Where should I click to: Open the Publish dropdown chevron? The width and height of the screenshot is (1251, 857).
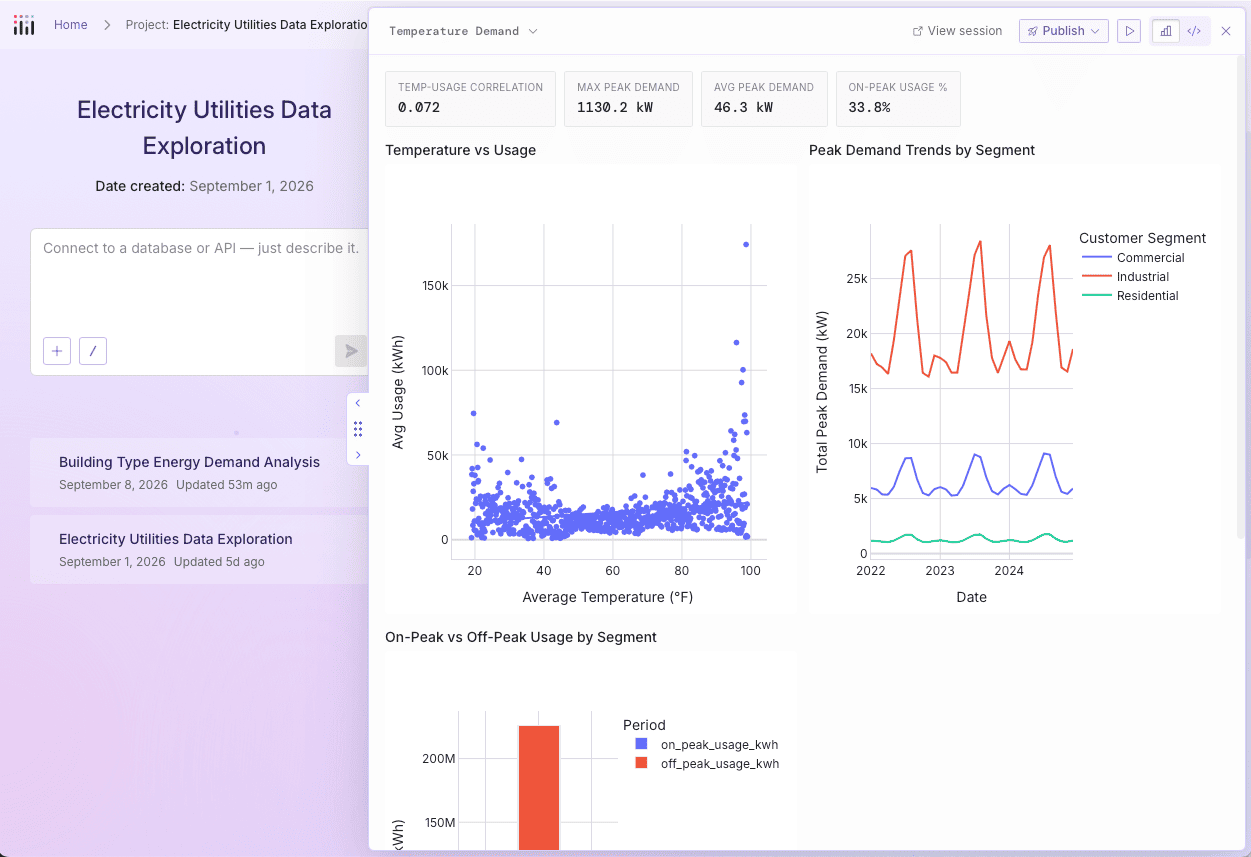click(x=1096, y=31)
